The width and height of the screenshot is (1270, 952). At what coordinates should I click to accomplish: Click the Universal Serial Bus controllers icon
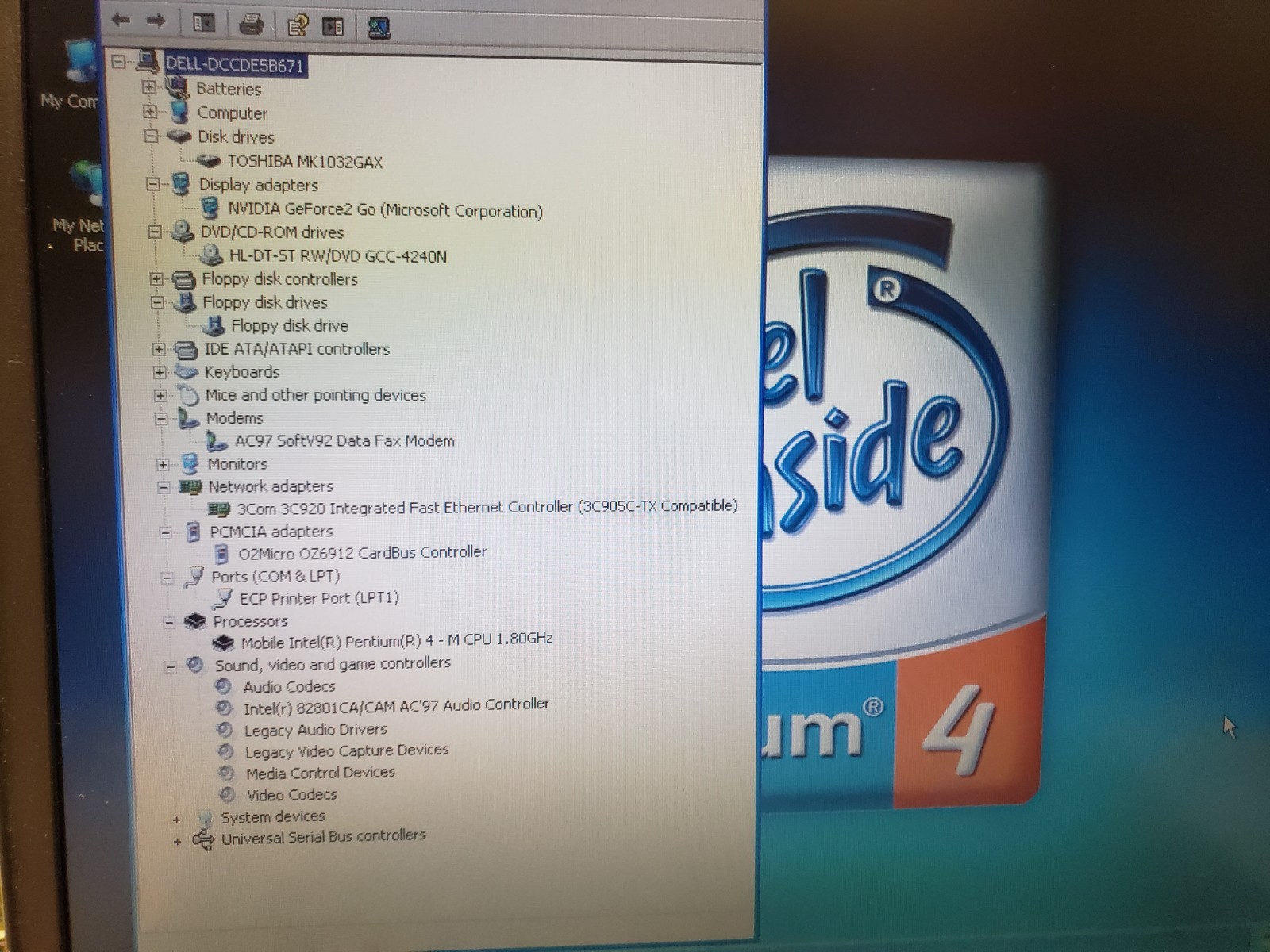[x=204, y=839]
